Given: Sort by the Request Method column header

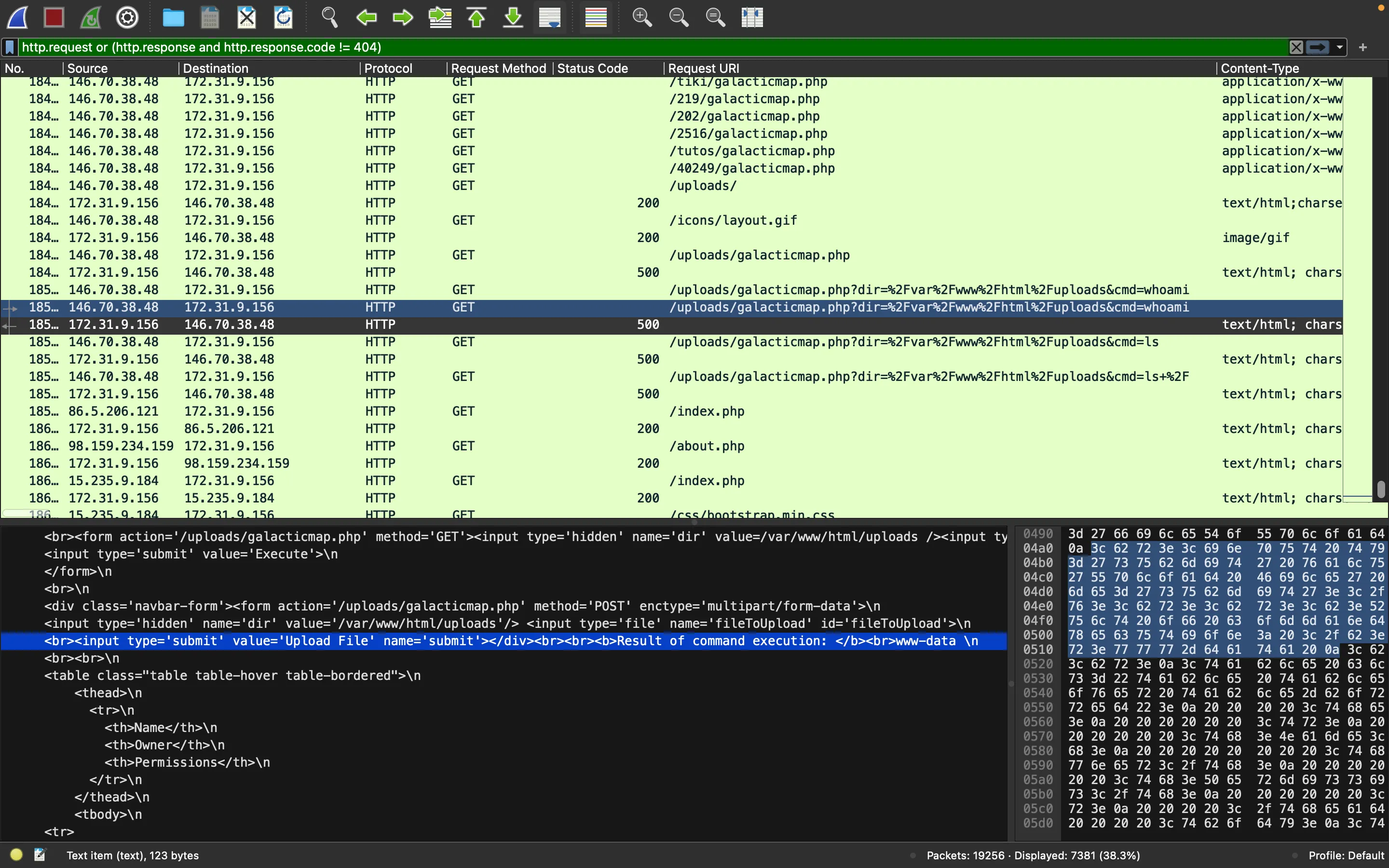Looking at the screenshot, I should [499, 68].
